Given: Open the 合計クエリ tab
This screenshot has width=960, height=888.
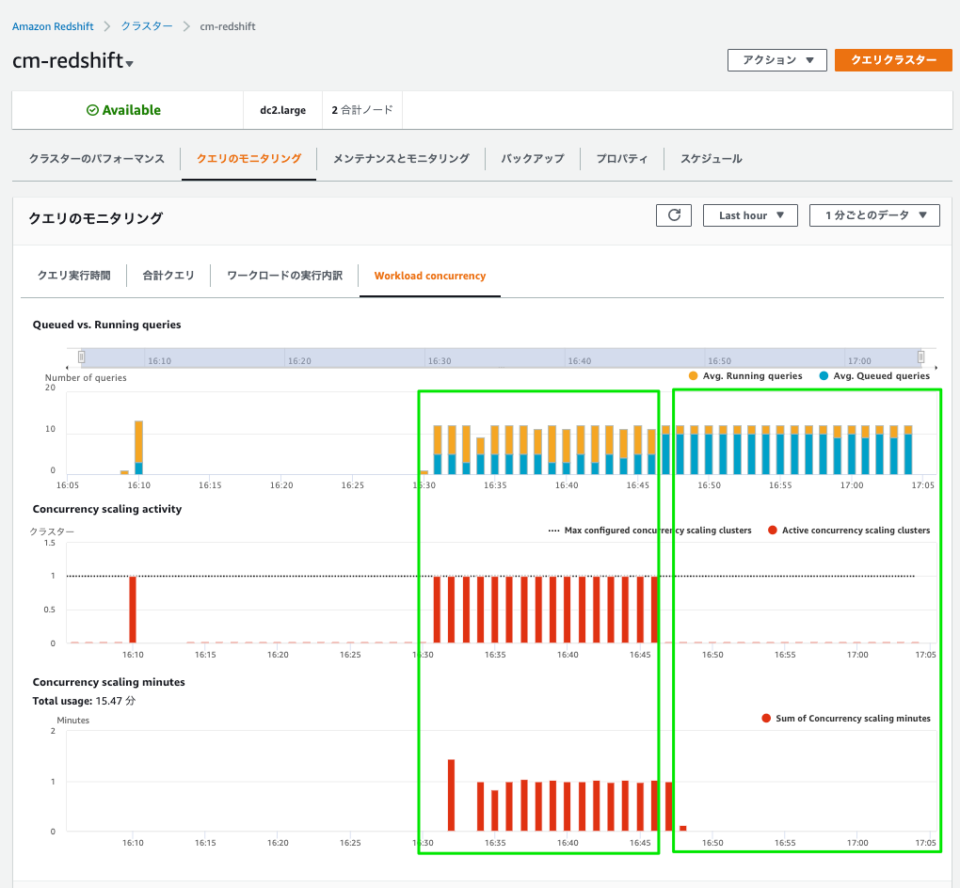Looking at the screenshot, I should [x=168, y=276].
